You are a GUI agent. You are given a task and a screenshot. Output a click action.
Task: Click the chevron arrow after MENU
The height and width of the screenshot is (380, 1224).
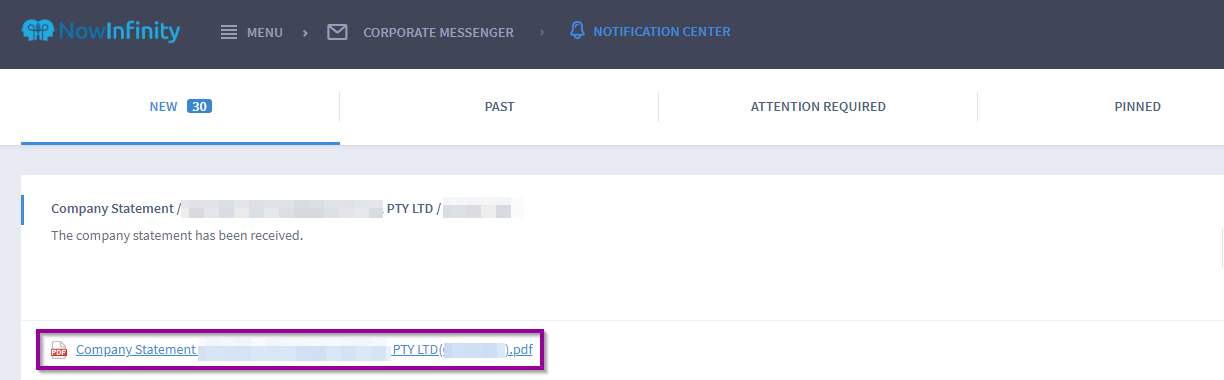coord(305,32)
